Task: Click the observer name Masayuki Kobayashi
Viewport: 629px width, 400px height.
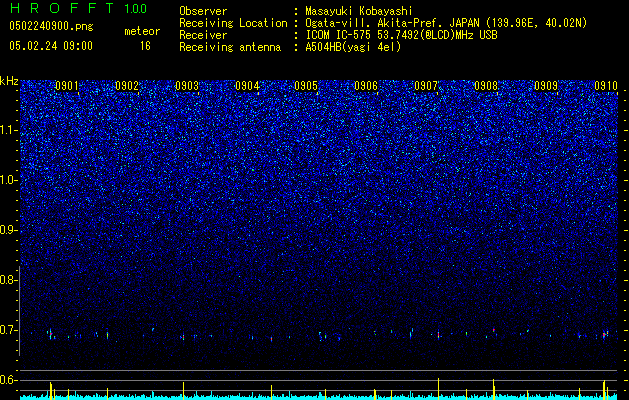Action: click(x=359, y=11)
